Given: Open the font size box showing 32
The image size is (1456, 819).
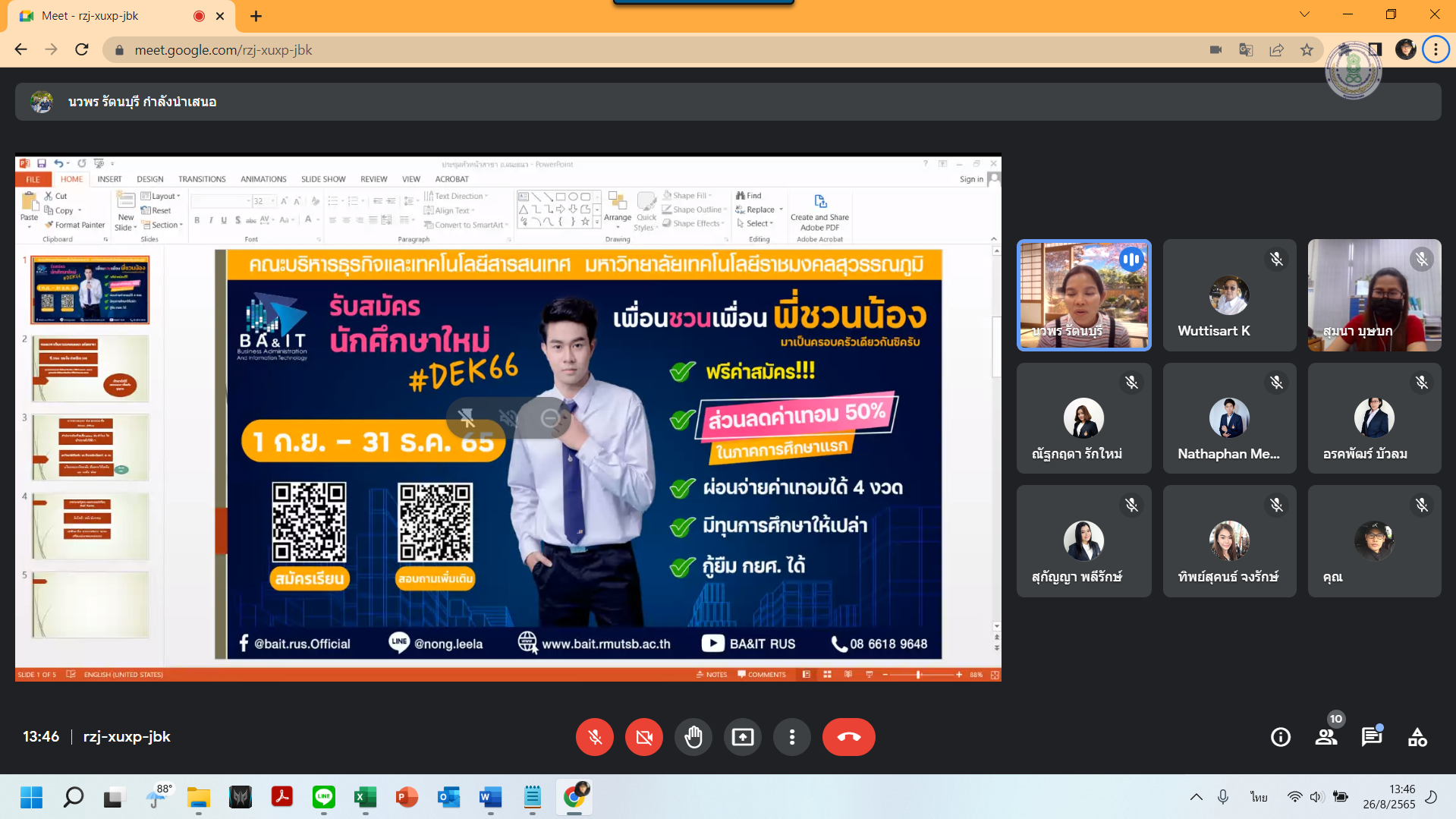Looking at the screenshot, I should (x=263, y=201).
